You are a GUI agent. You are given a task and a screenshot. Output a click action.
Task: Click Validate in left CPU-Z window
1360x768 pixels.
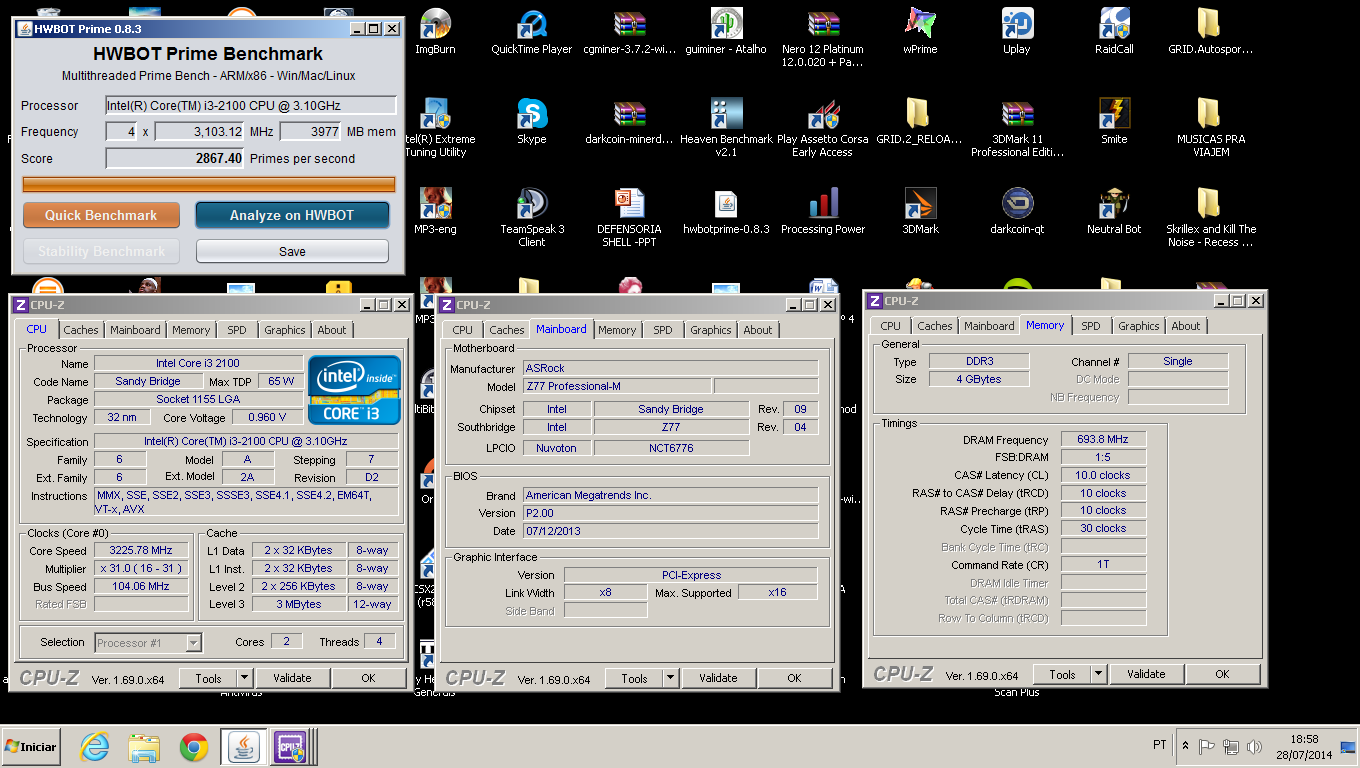pos(292,678)
